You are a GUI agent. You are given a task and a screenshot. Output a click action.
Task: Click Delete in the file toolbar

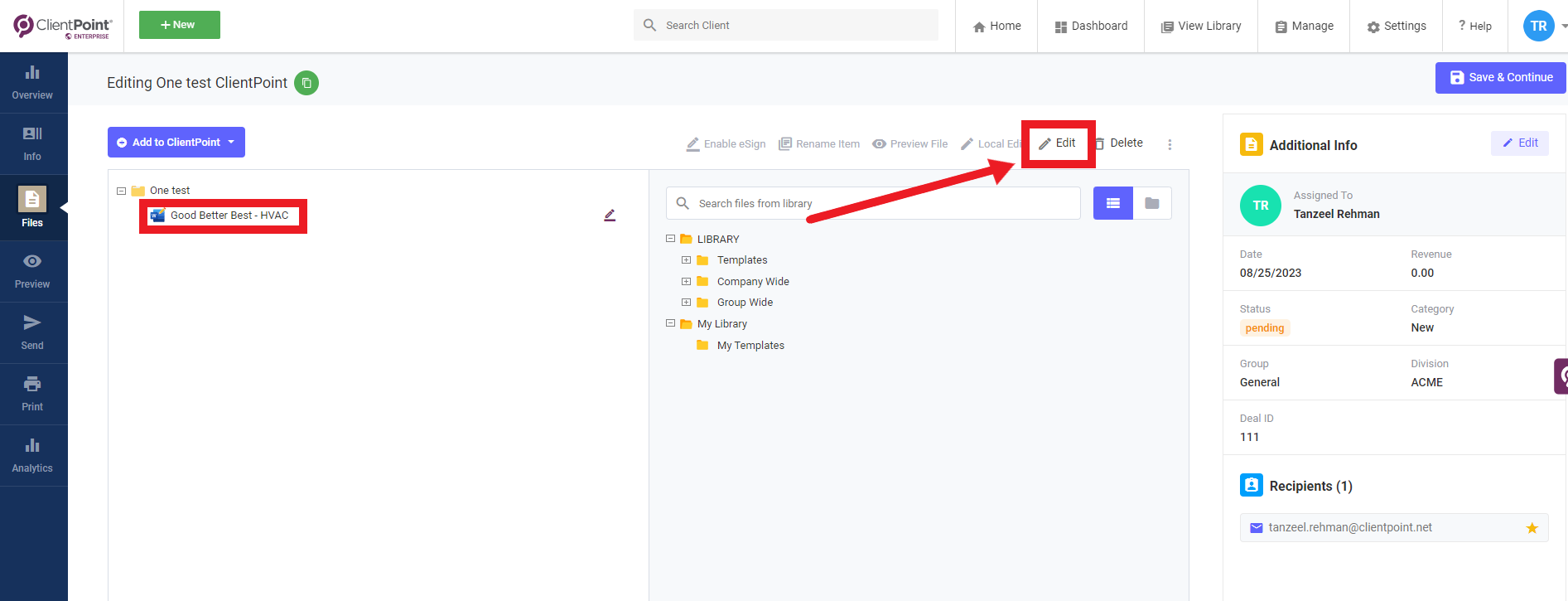[1119, 143]
